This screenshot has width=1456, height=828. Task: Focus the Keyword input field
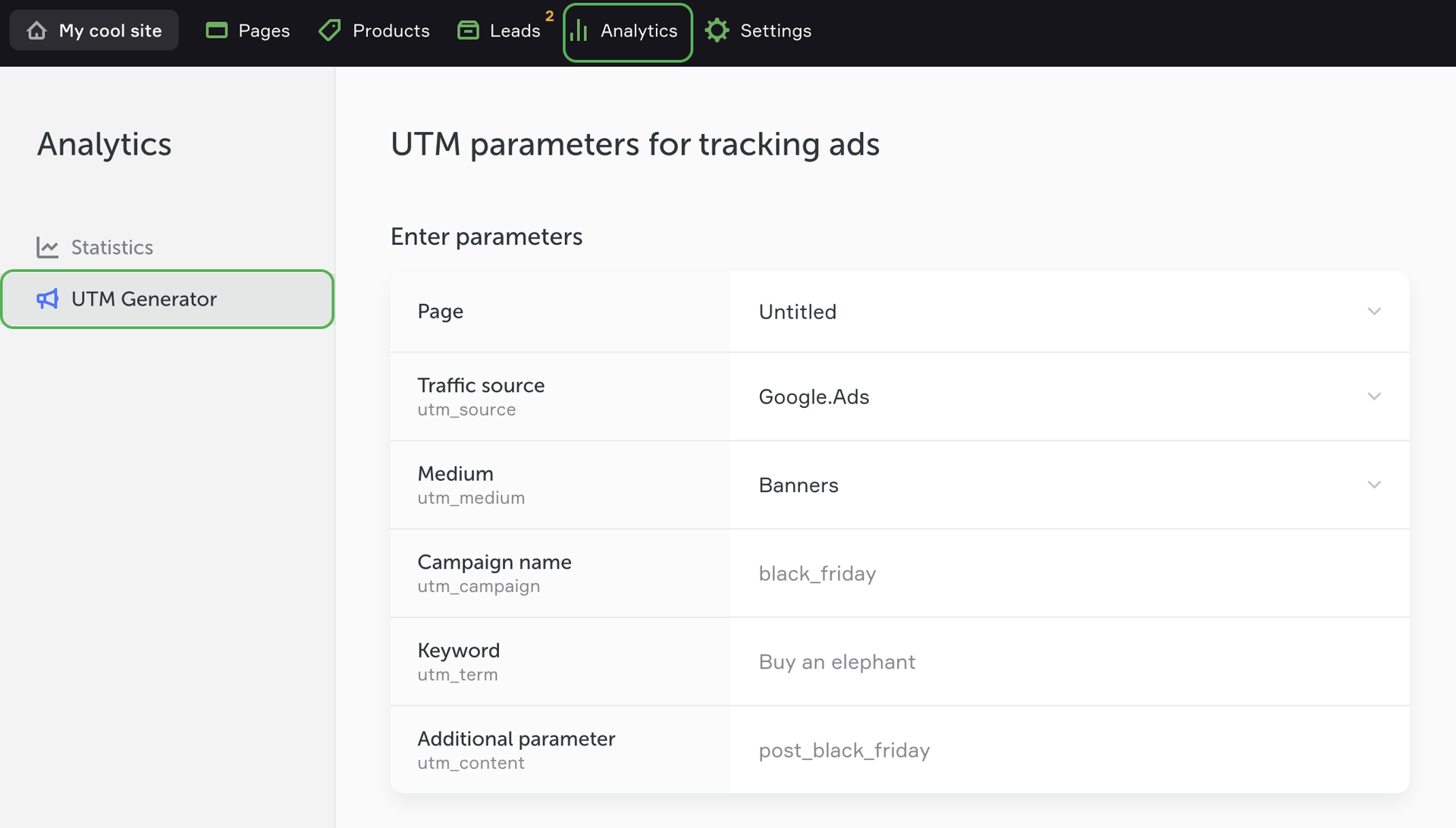pos(1068,662)
